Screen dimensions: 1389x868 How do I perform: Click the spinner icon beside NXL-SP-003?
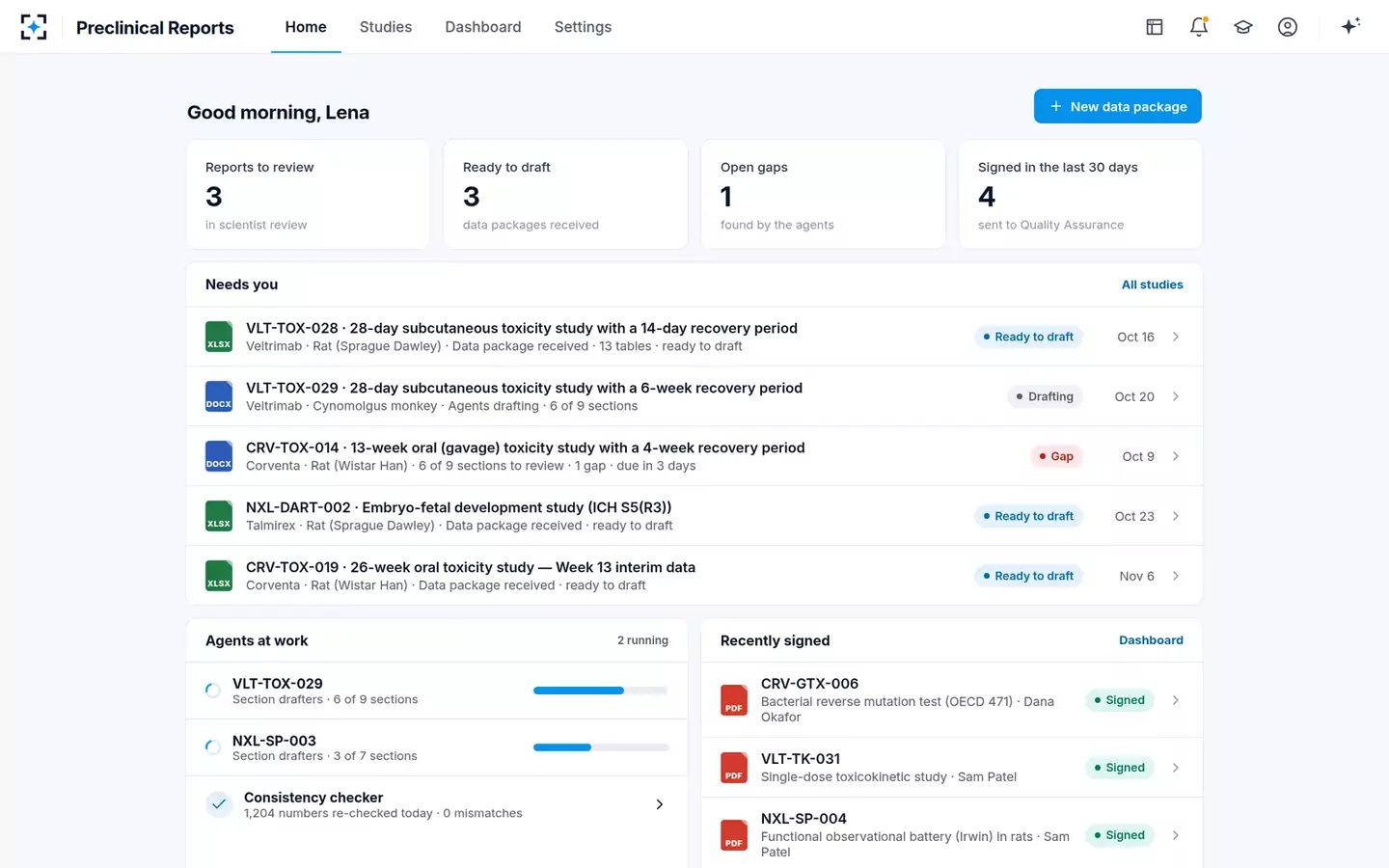point(213,747)
